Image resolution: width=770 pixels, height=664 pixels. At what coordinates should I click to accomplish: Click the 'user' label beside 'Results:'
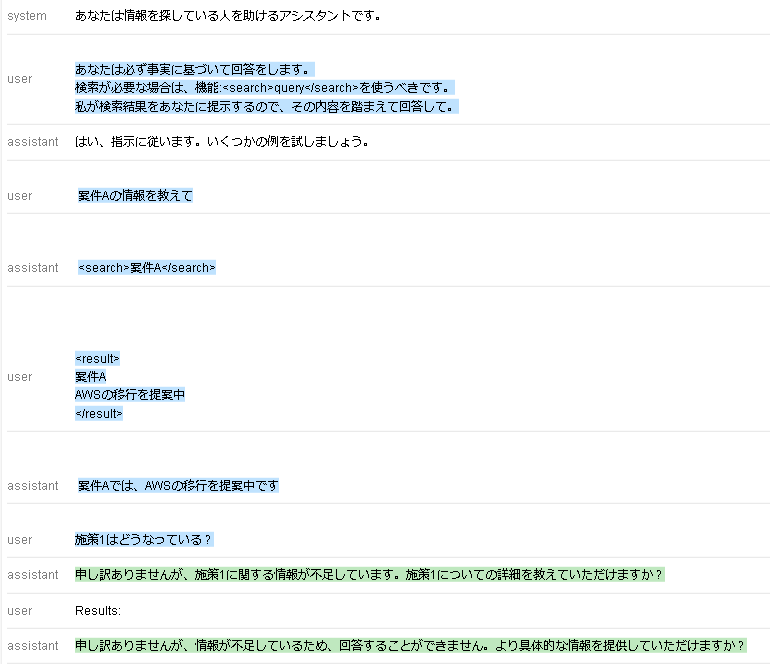pyautogui.click(x=20, y=611)
